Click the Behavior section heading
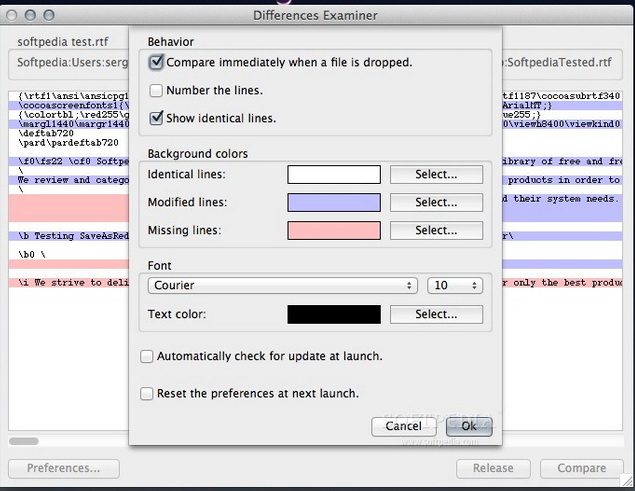 170,42
